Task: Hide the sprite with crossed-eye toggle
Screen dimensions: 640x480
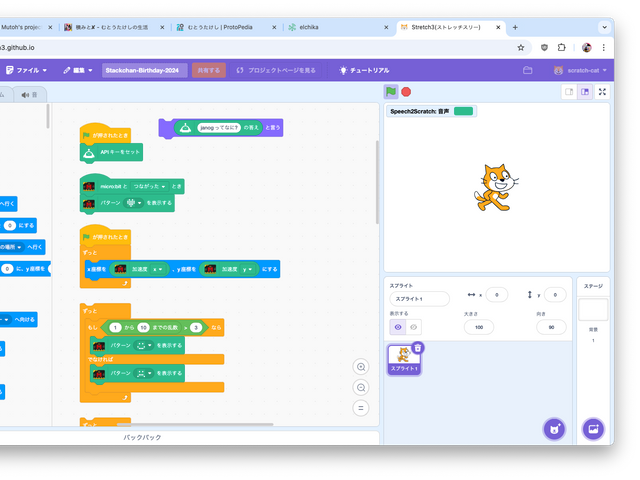Action: pos(415,327)
